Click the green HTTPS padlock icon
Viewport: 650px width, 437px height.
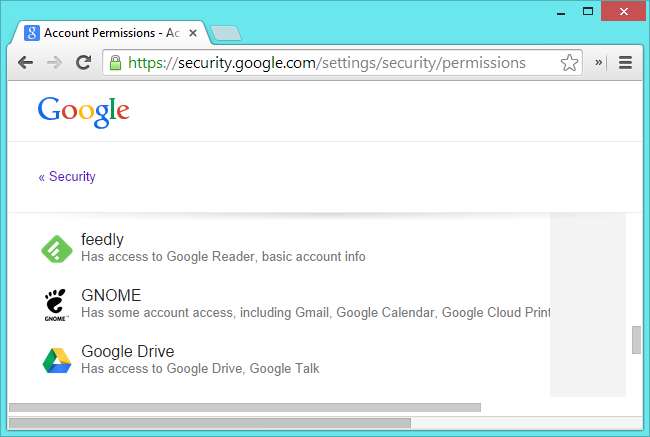(x=115, y=62)
